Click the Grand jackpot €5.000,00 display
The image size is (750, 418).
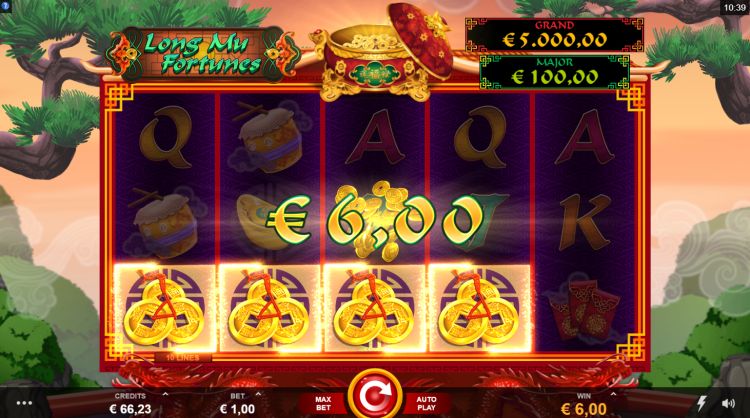554,35
